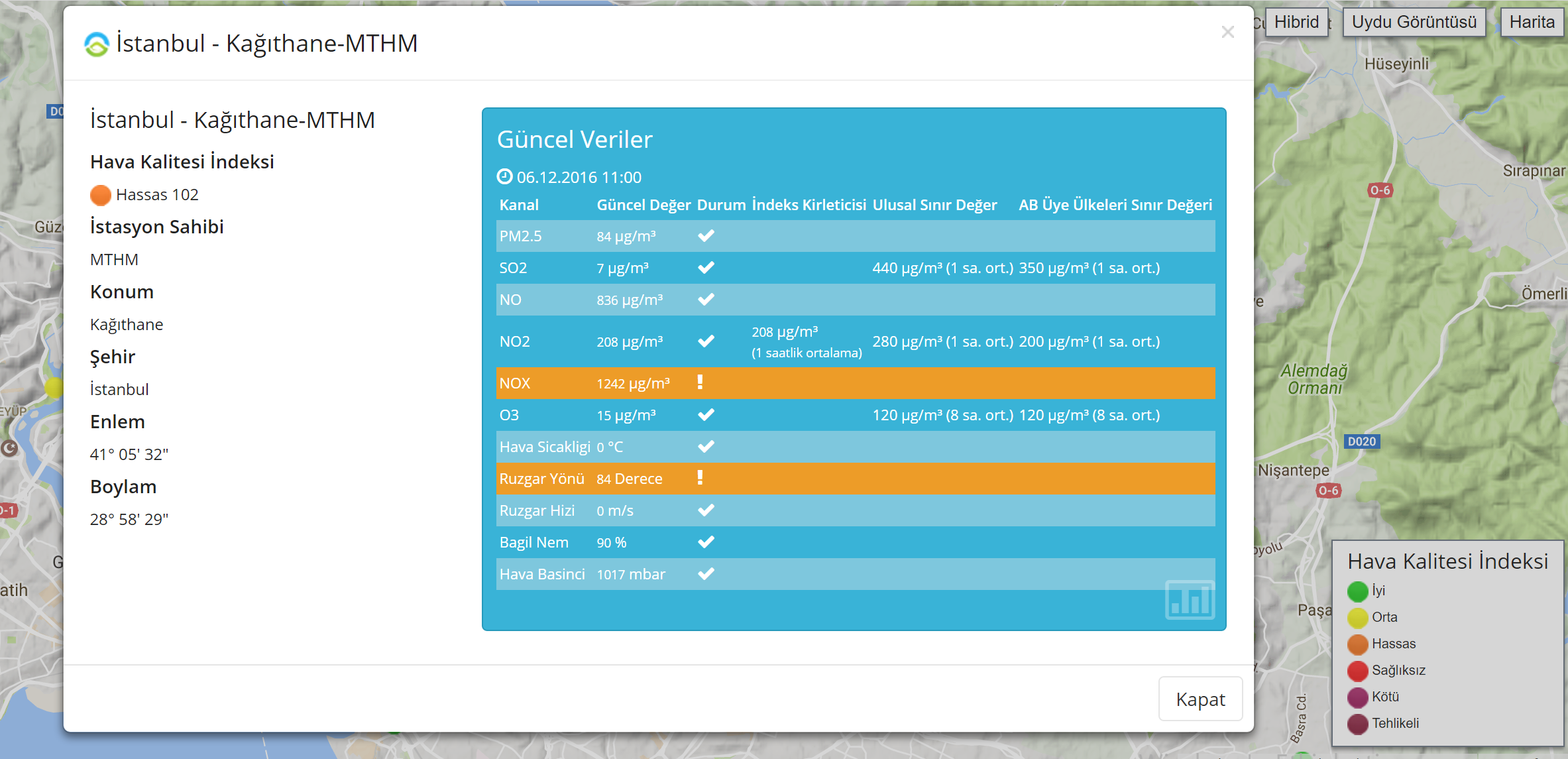Click the PM2.5 status checkmark

tap(706, 235)
